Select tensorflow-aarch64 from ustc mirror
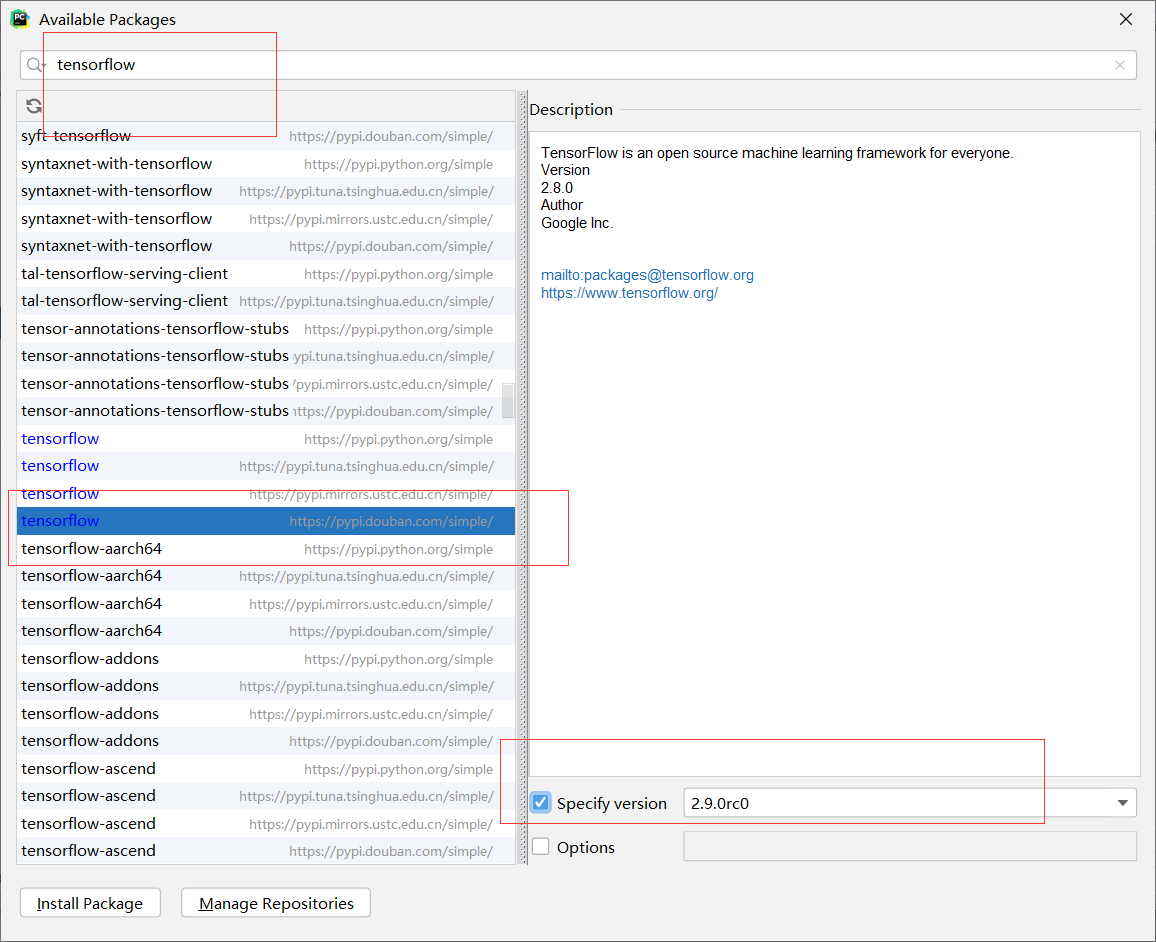 pos(265,604)
